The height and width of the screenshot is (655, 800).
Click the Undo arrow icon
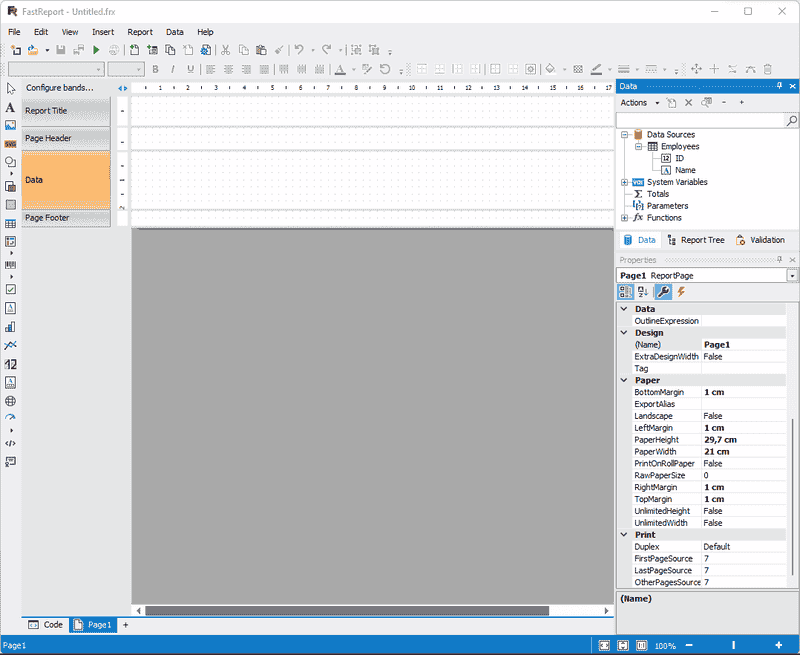(x=299, y=50)
